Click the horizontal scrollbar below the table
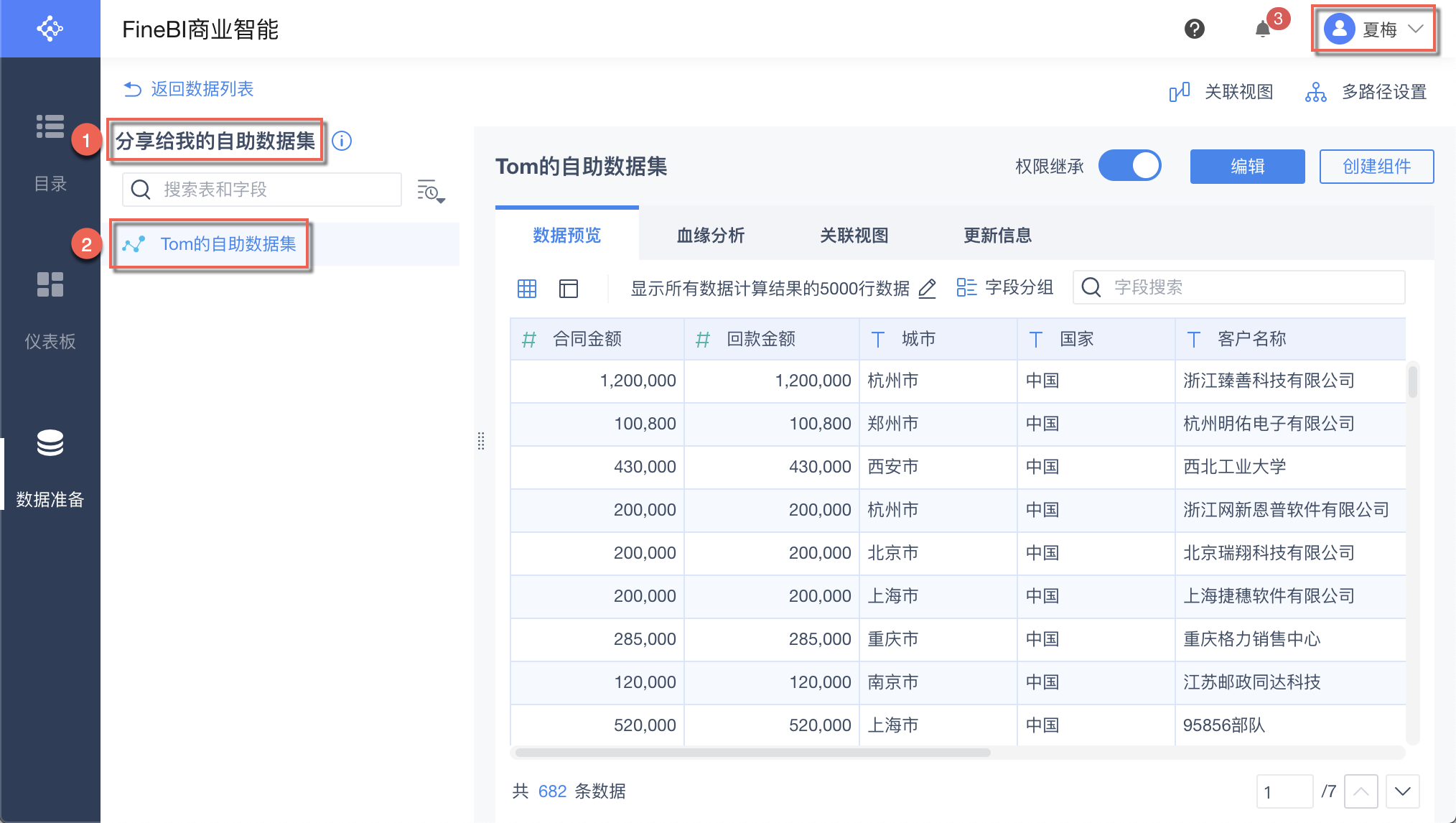 752,753
